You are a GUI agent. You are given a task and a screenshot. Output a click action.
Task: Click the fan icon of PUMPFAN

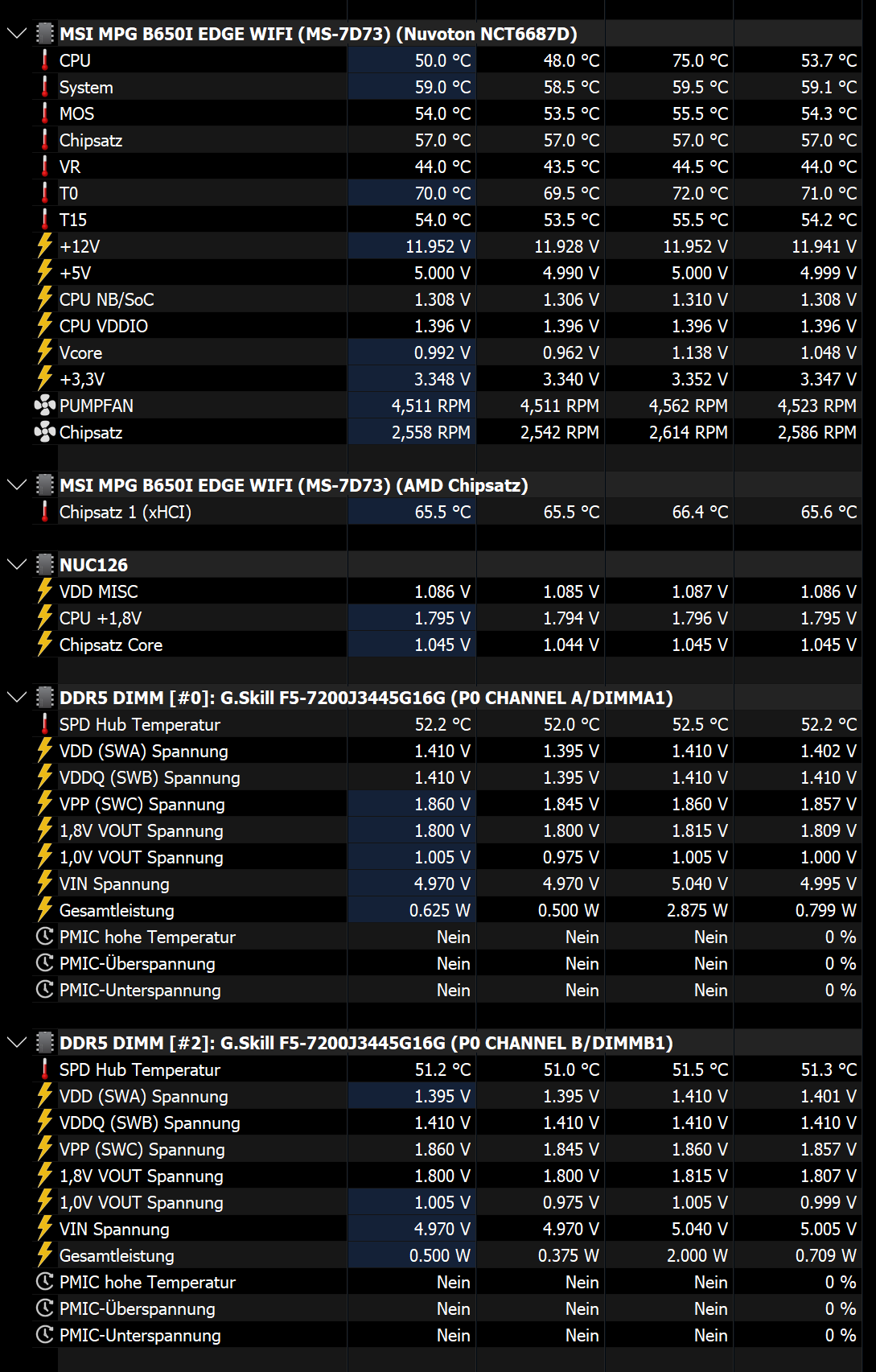(x=45, y=406)
